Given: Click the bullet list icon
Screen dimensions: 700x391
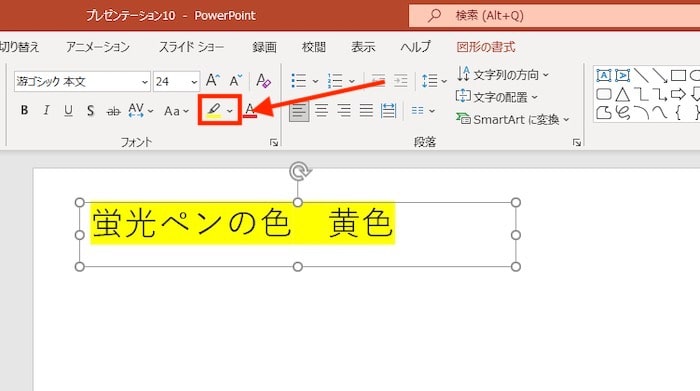Looking at the screenshot, I should tap(298, 81).
